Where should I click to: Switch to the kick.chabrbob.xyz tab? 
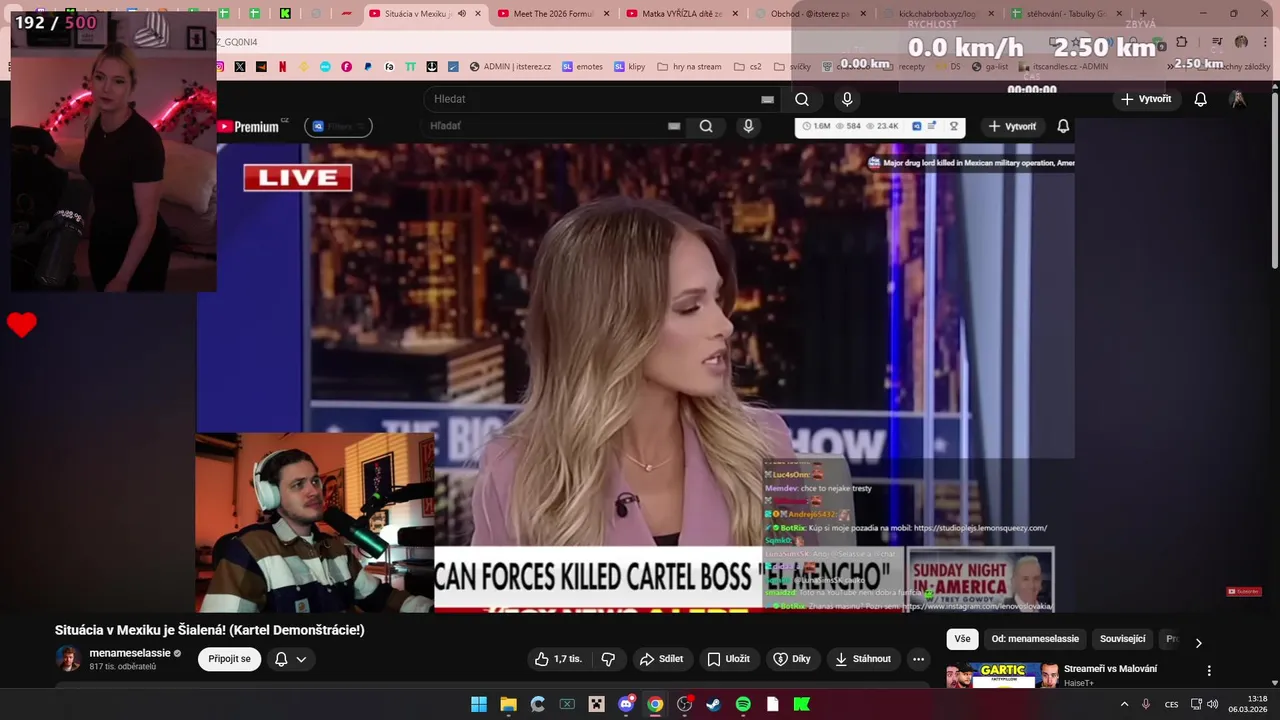point(939,14)
